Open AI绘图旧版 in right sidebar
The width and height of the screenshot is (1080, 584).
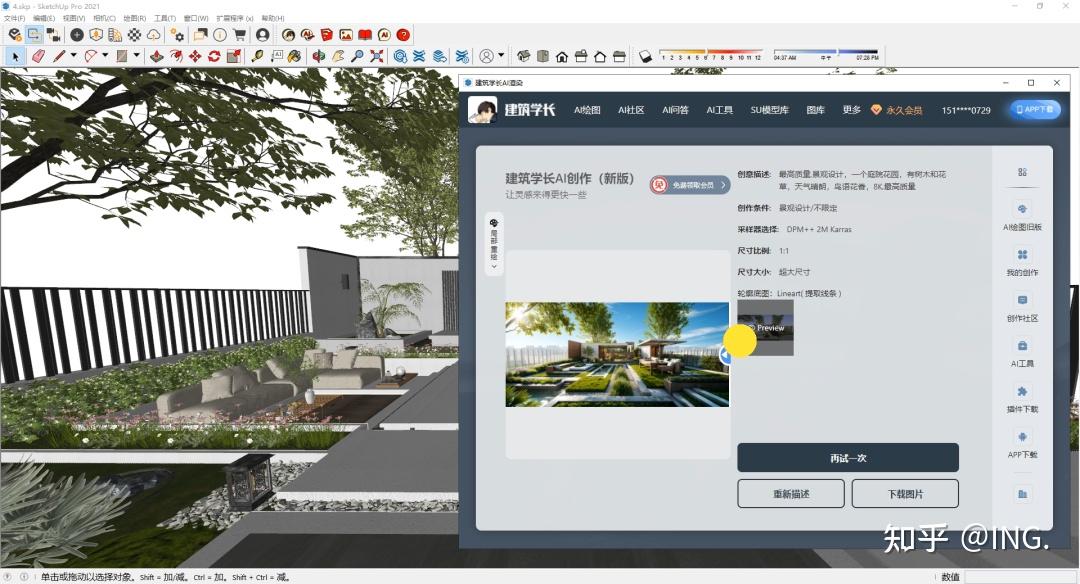[x=1022, y=216]
